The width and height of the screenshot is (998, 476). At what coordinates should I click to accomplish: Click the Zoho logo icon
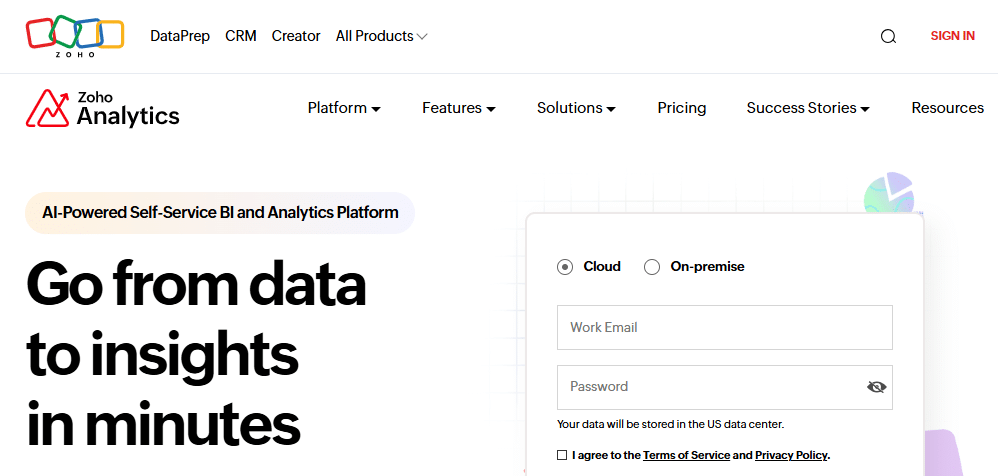coord(74,37)
